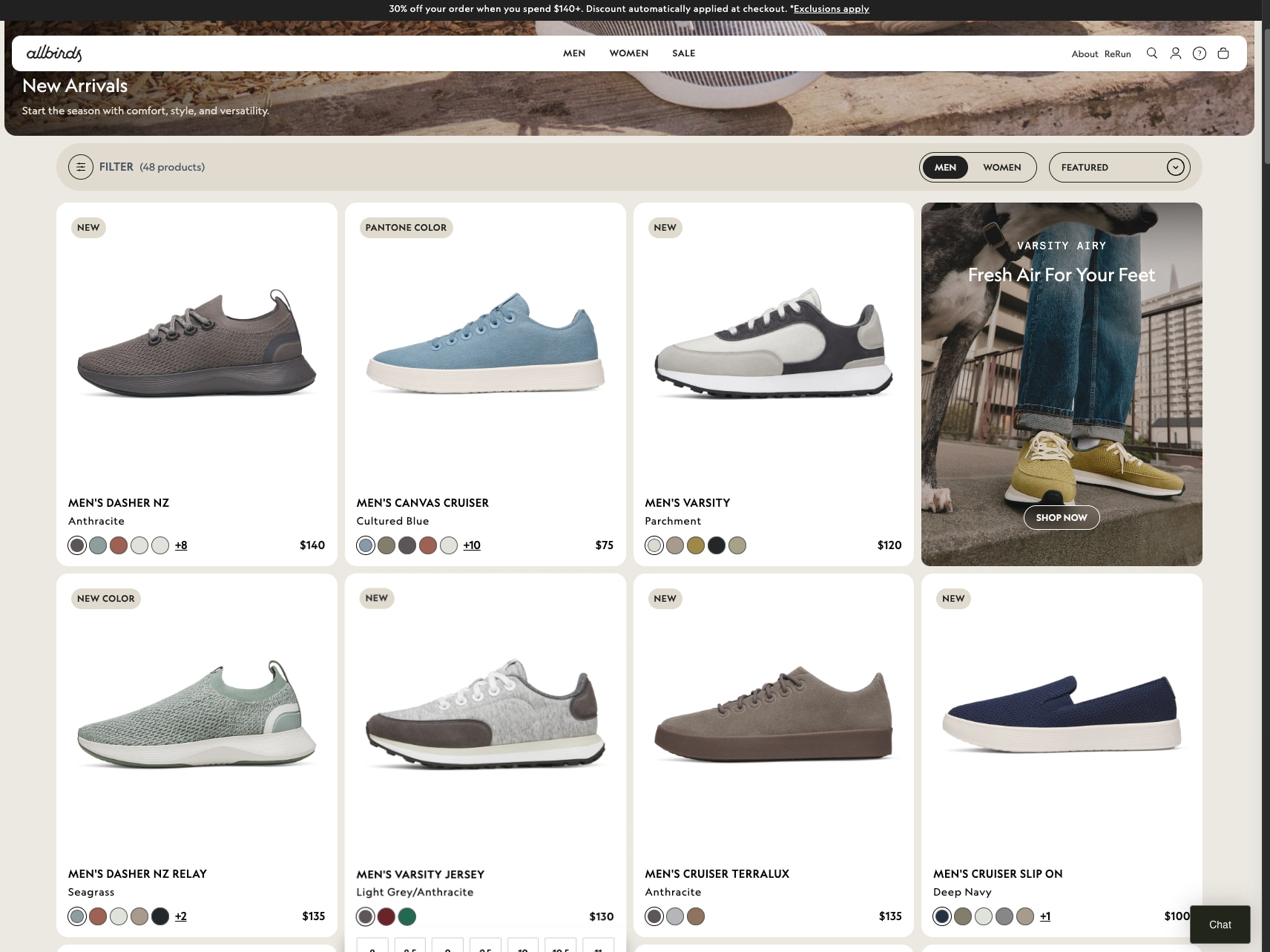Open SALE navigation menu

tap(684, 53)
